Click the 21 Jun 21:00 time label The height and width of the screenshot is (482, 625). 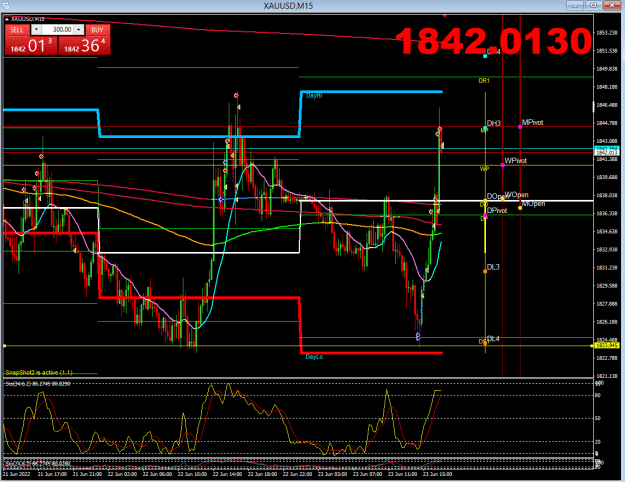tap(87, 474)
